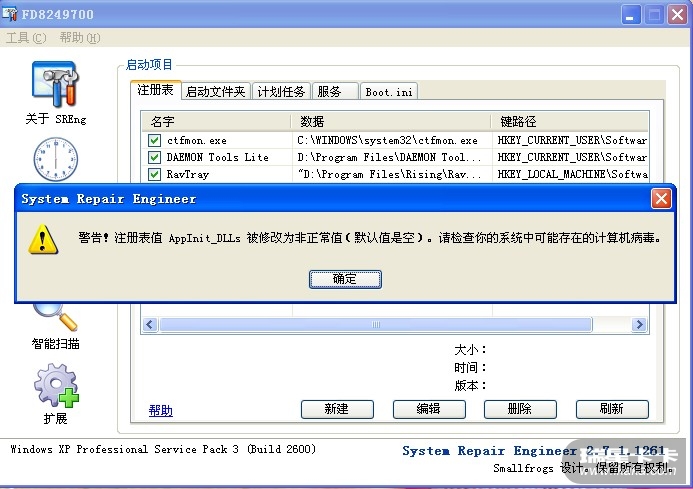Viewport: 693px width, 489px height.
Task: Click the horizontal scrollbar left arrow
Action: click(x=149, y=325)
